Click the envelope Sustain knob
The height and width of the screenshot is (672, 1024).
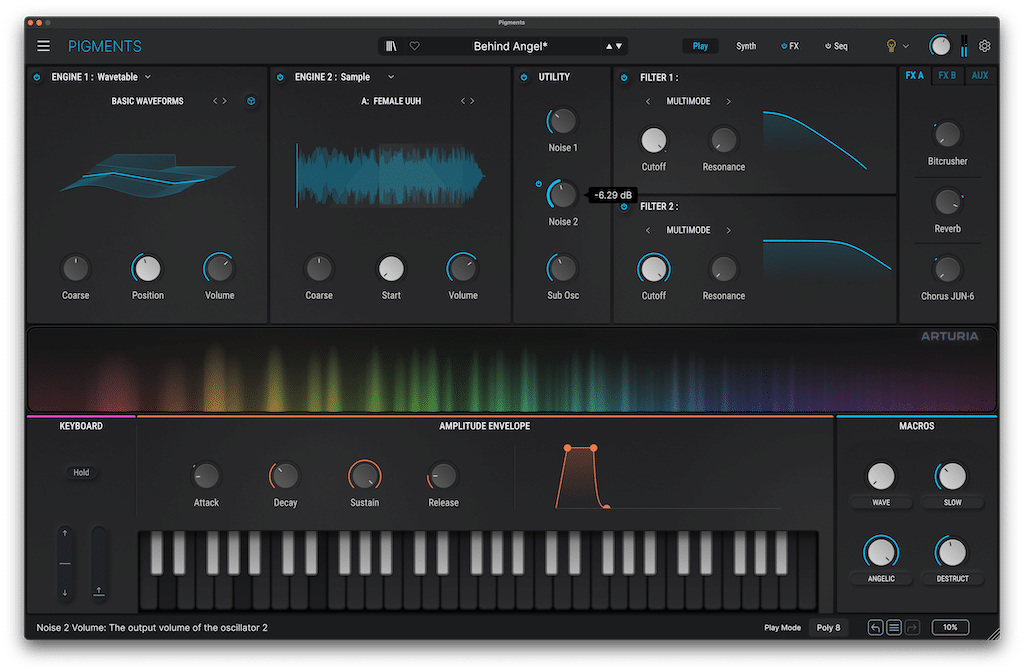(x=364, y=476)
